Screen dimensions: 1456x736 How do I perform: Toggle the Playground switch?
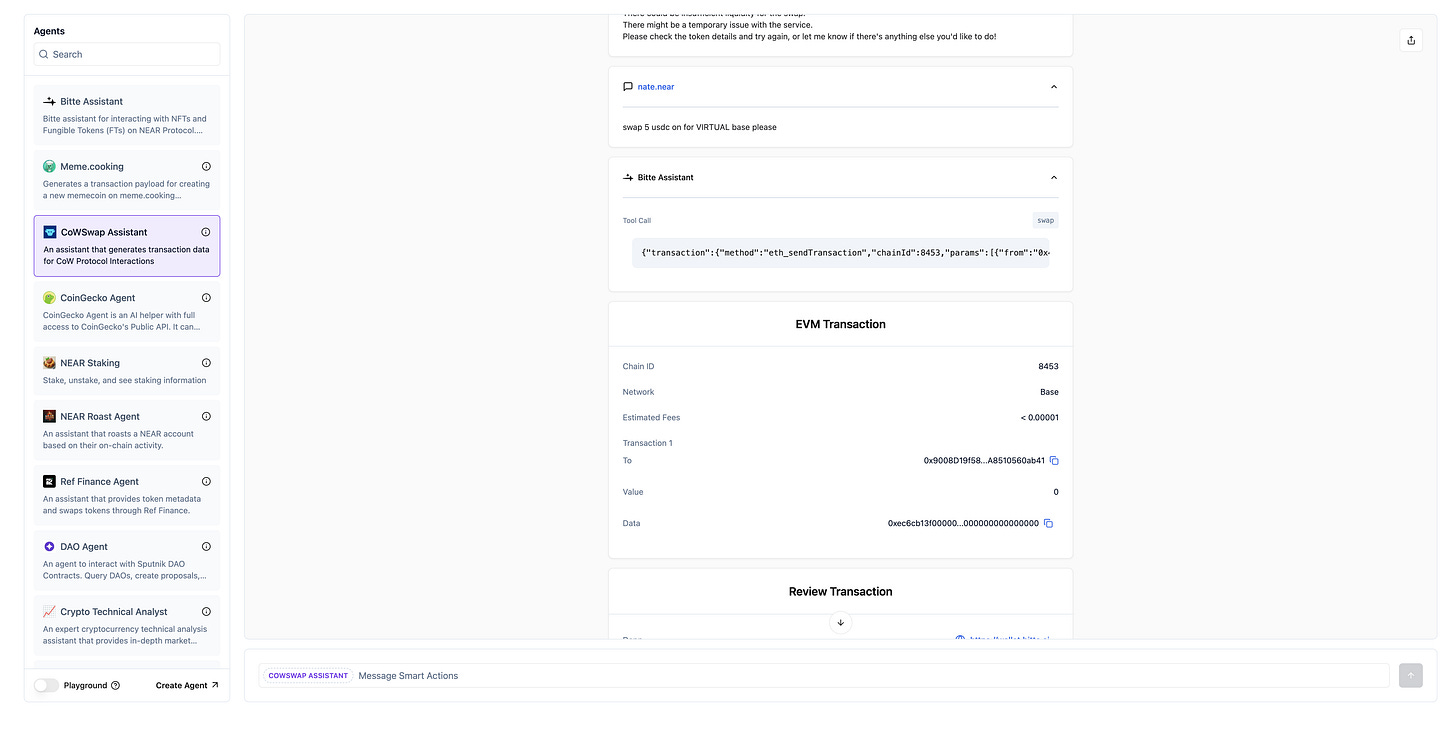pos(46,685)
